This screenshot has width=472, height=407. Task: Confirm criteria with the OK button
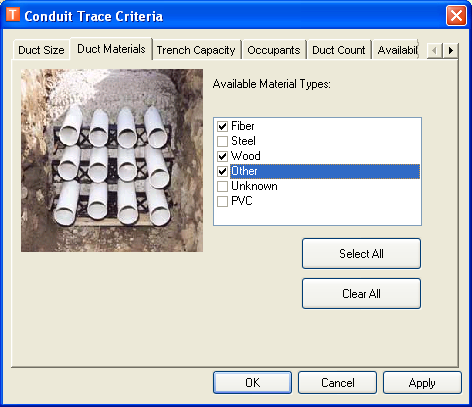coord(252,383)
